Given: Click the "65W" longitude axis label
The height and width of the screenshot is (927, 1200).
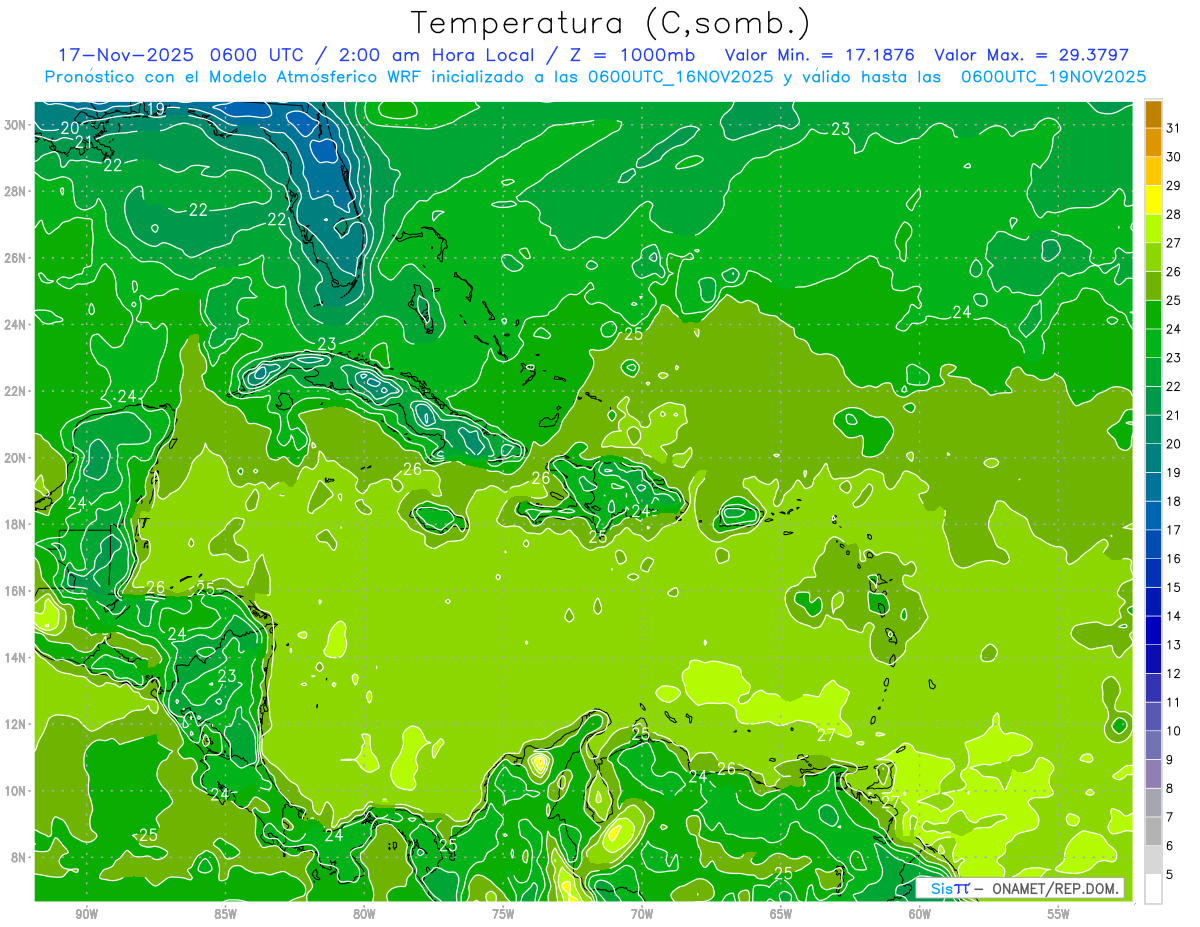Looking at the screenshot, I should (781, 914).
